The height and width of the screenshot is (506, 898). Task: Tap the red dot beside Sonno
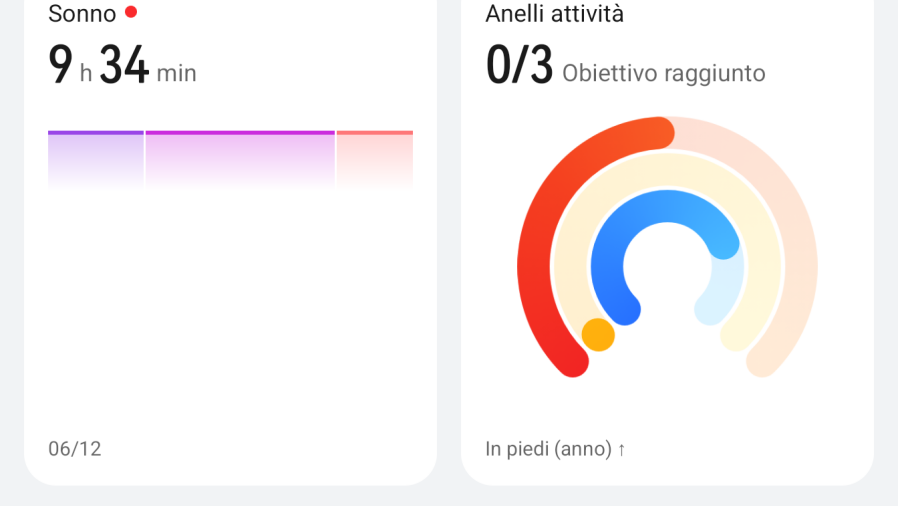[131, 12]
